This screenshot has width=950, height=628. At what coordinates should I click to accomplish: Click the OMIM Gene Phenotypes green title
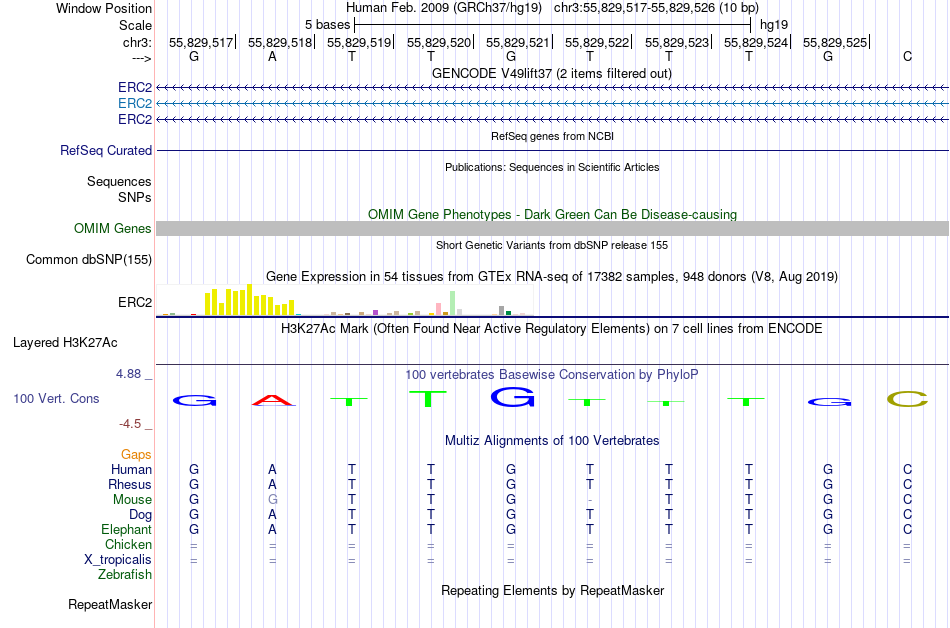(x=553, y=214)
